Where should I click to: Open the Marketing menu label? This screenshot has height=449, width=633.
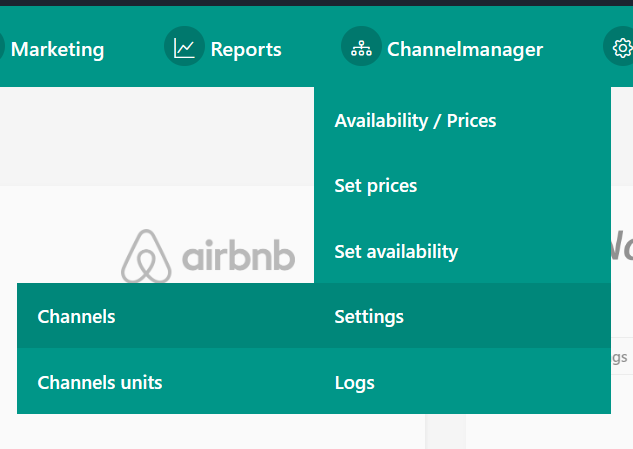pyautogui.click(x=57, y=49)
